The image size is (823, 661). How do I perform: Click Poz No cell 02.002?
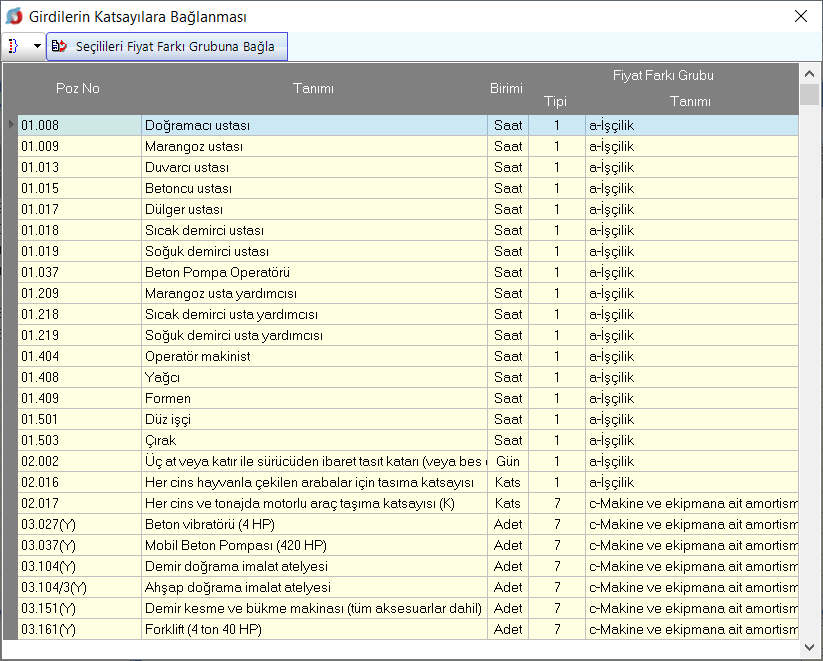click(x=79, y=461)
